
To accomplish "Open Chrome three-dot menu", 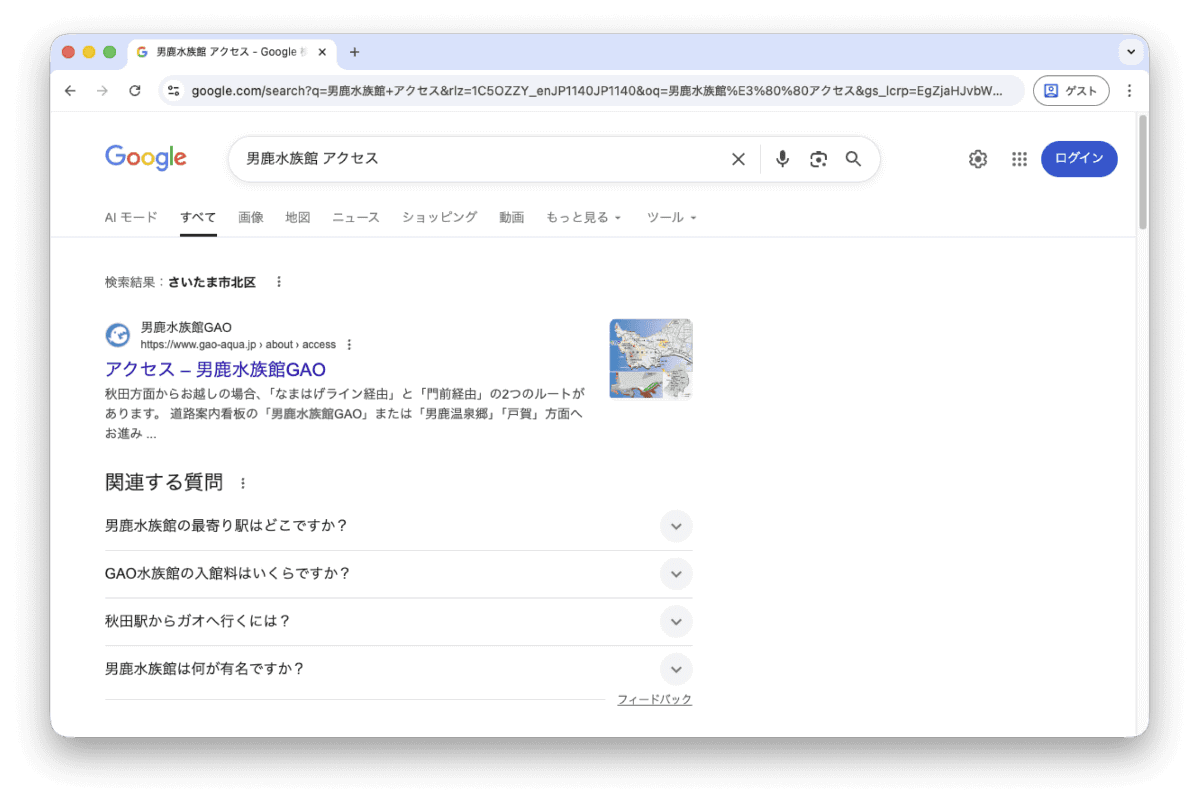I will pyautogui.click(x=1129, y=91).
